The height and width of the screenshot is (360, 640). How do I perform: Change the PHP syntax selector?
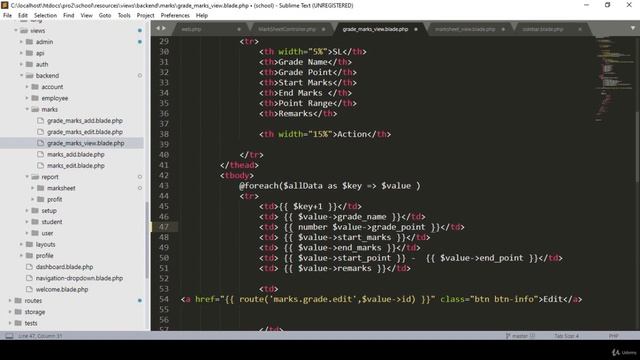click(613, 336)
